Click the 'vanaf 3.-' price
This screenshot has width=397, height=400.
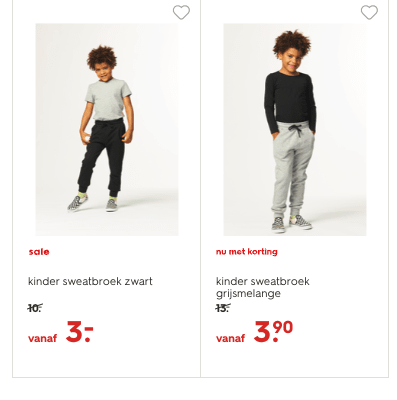pyautogui.click(x=61, y=332)
